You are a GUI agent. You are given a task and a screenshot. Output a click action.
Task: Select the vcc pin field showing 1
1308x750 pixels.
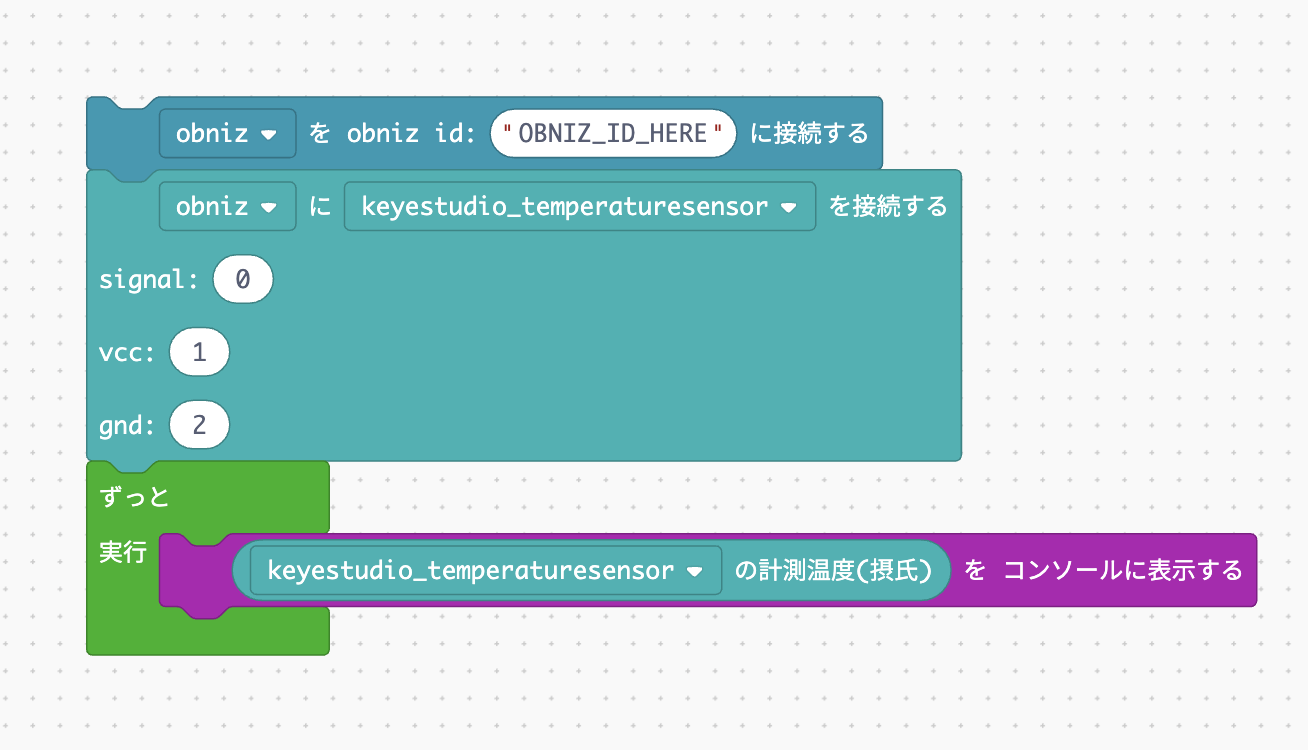199,351
